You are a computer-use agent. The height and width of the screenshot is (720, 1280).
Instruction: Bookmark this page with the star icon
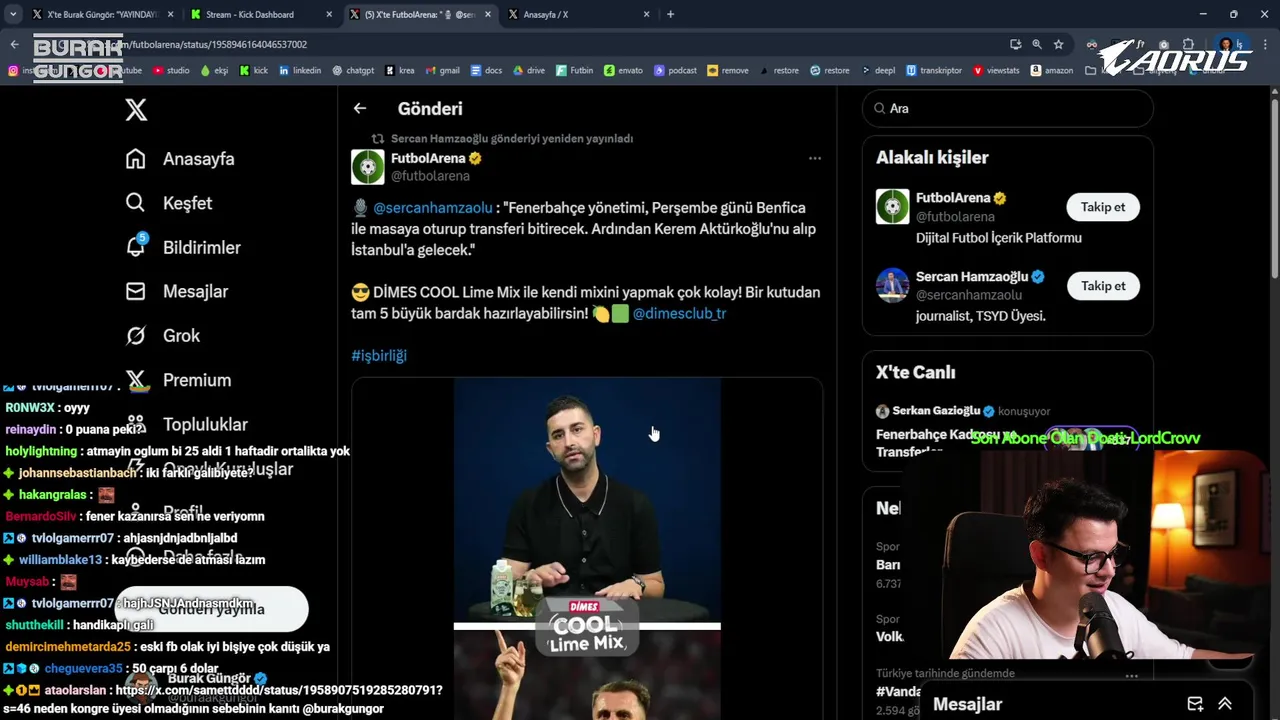pos(1058,44)
